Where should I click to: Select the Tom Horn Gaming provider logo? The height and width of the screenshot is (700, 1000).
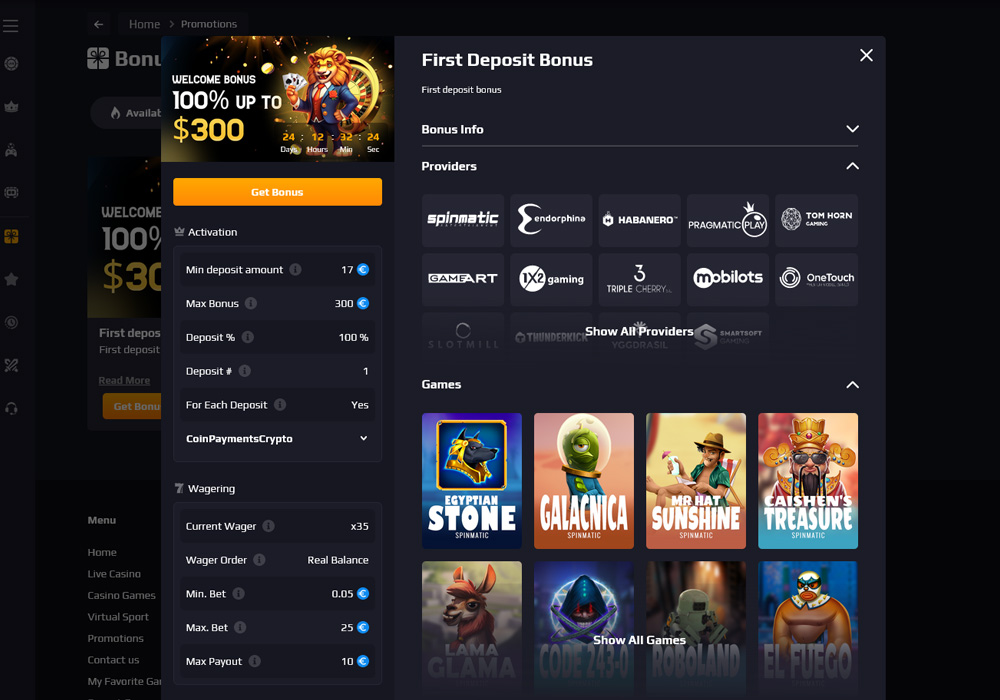point(816,220)
